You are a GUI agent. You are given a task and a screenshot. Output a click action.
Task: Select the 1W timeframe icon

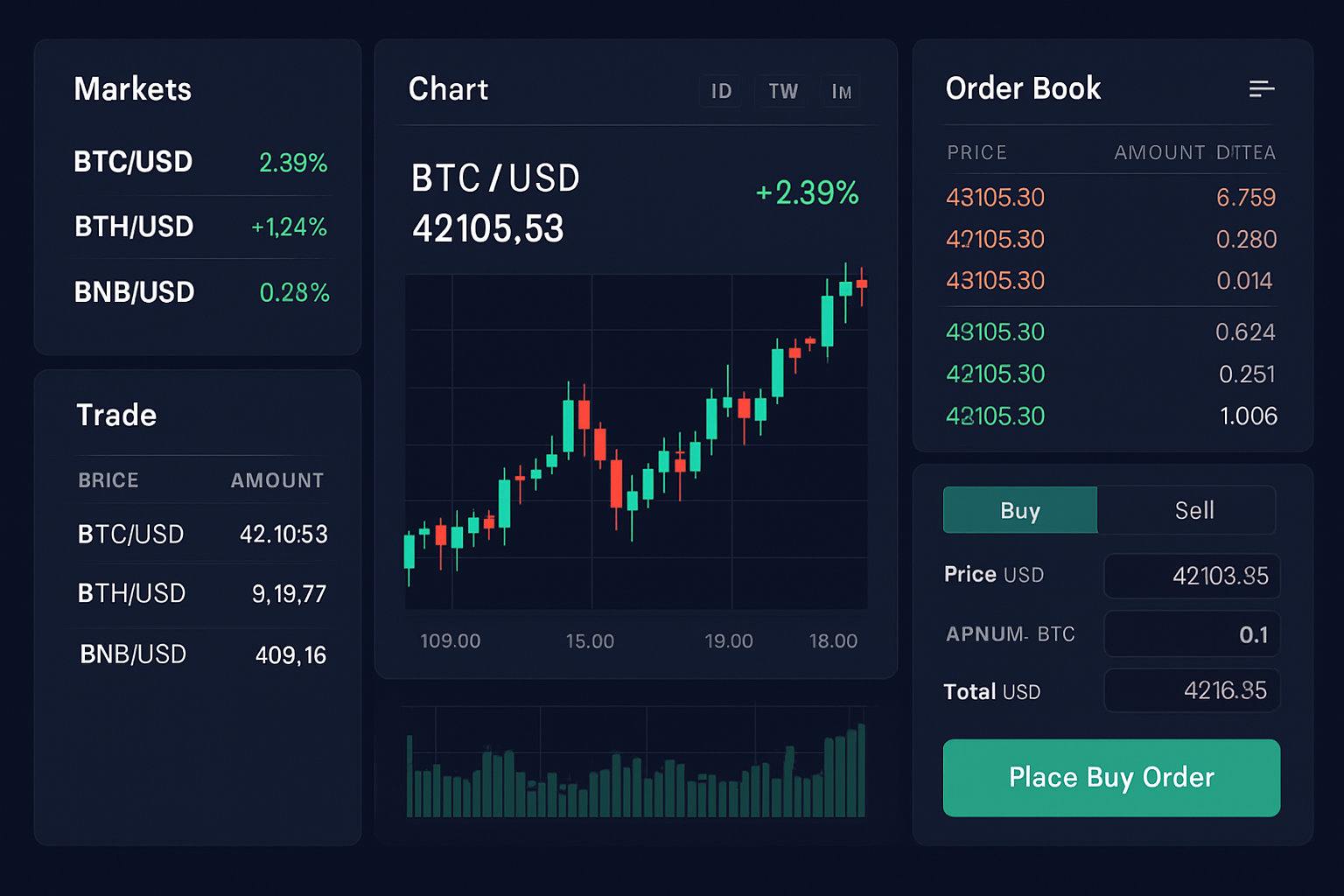pos(782,91)
